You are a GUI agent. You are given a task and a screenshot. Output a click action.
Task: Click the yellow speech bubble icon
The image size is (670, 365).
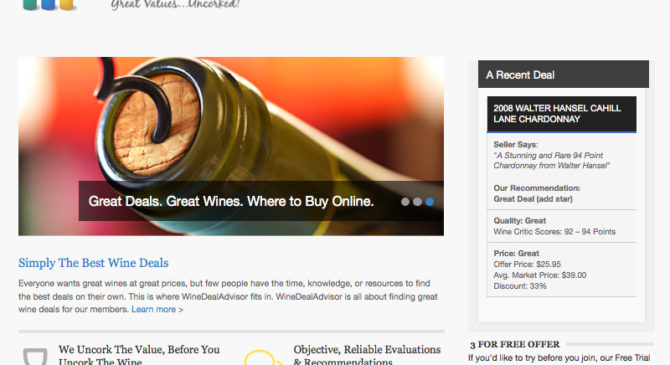[262, 357]
